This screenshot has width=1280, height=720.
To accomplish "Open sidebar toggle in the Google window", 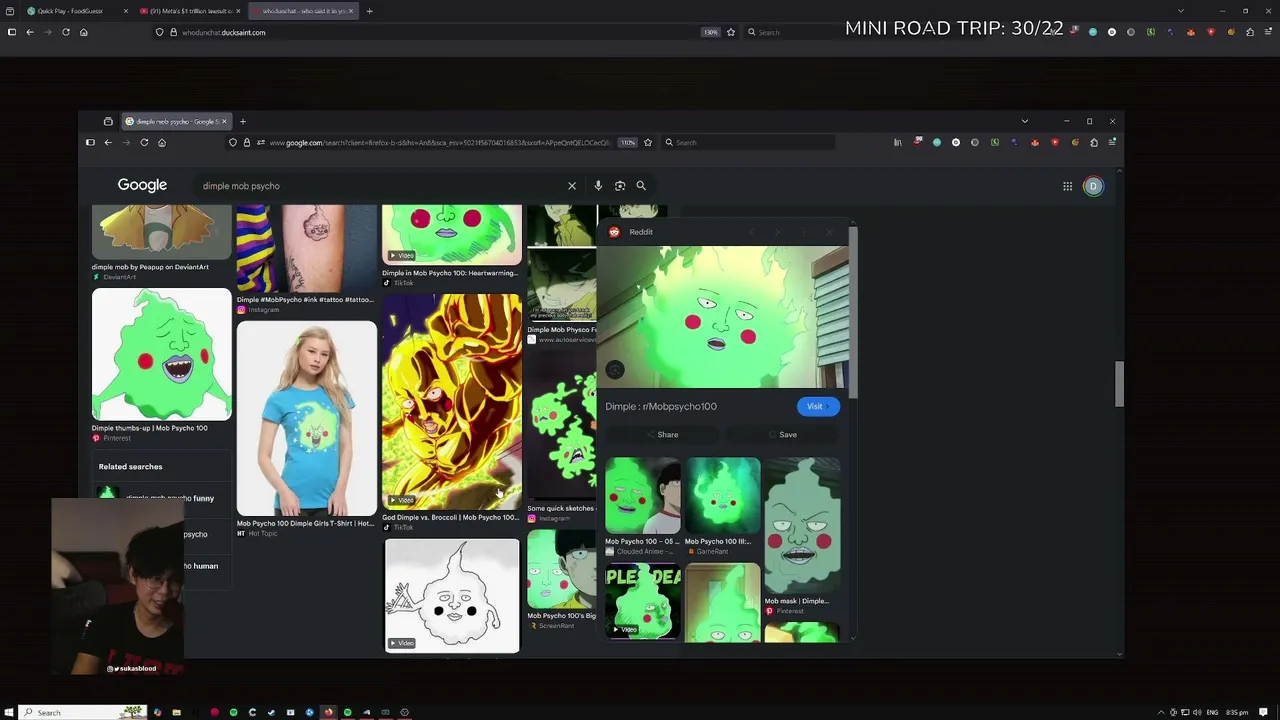I will [x=90, y=143].
